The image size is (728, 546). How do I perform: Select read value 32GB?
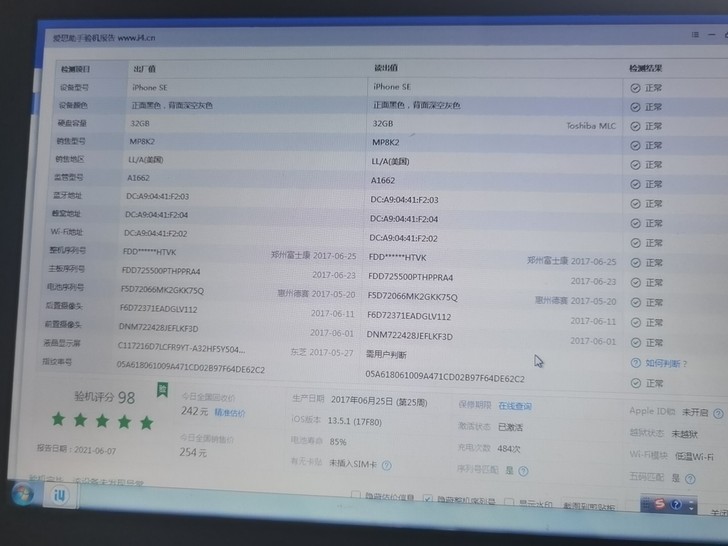point(383,124)
